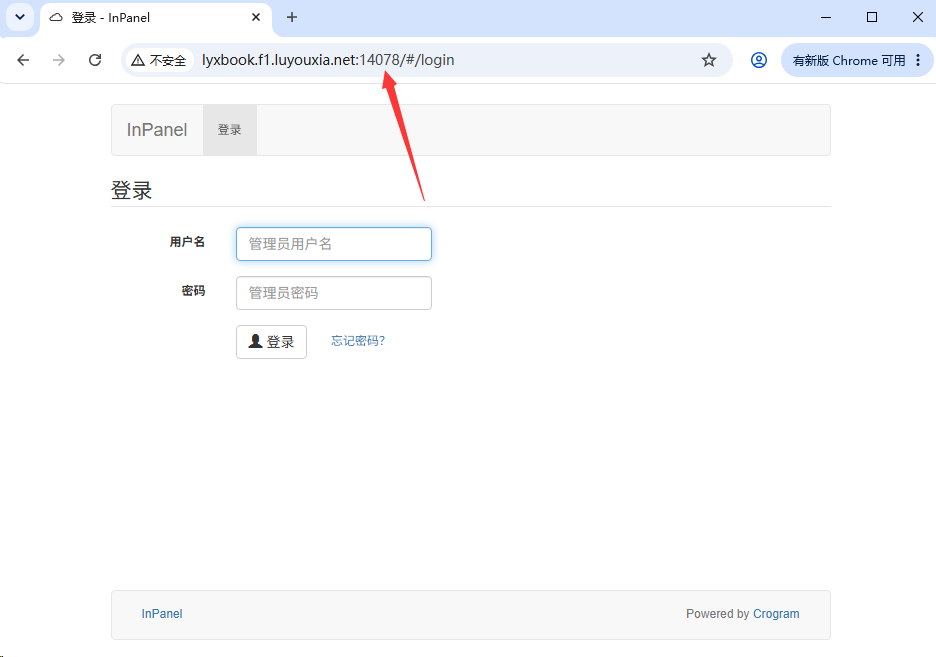Reload the InPanel login page

(x=95, y=60)
